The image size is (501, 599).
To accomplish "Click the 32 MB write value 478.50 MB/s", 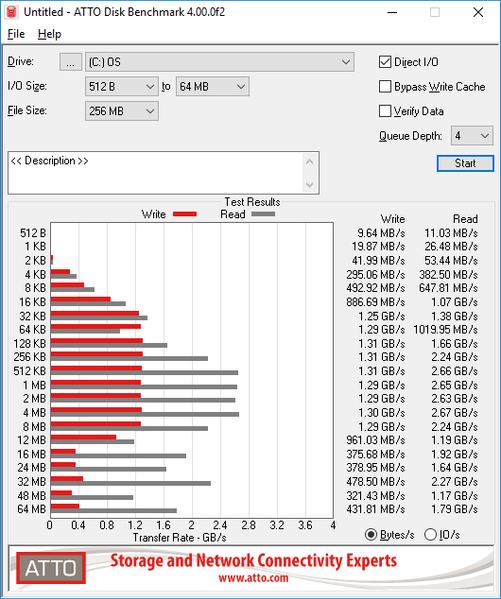I will click(375, 482).
